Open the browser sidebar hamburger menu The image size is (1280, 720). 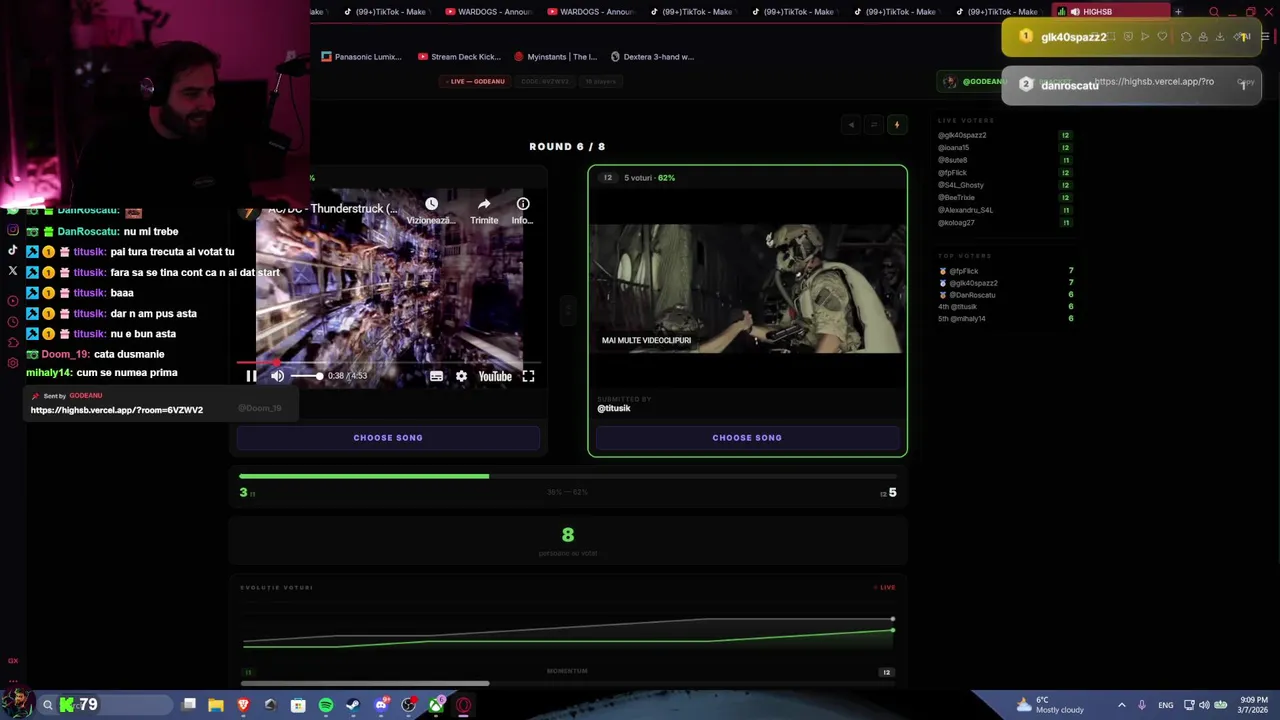click(x=1264, y=37)
